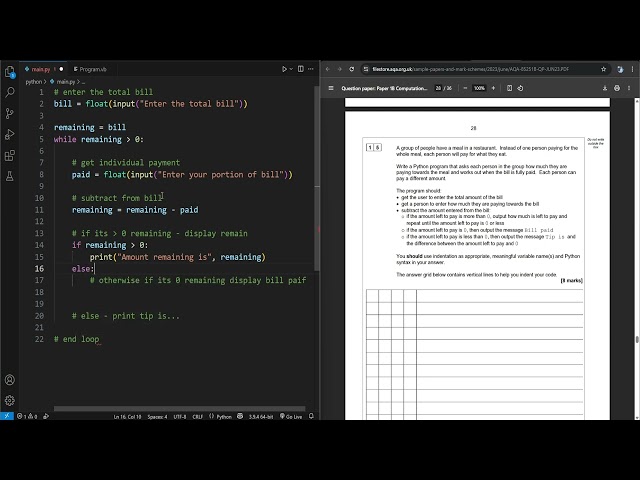Click the PDF page number field

click(438, 88)
